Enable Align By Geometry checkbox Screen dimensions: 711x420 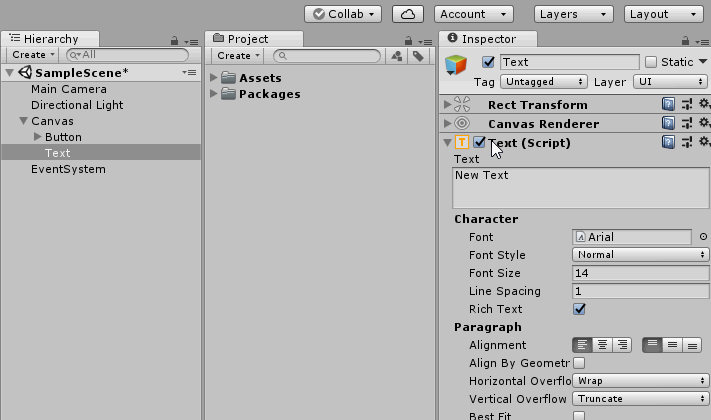579,363
